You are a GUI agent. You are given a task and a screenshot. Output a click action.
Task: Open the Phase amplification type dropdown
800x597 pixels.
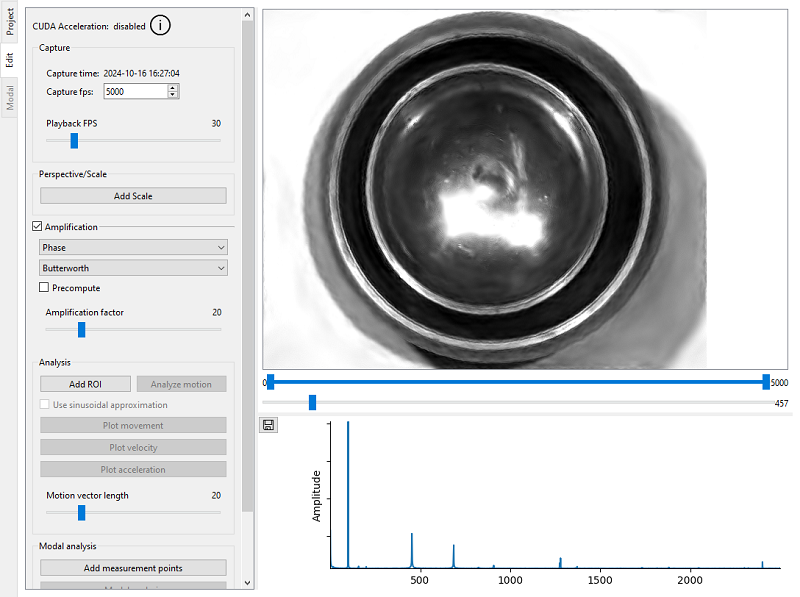(x=133, y=247)
